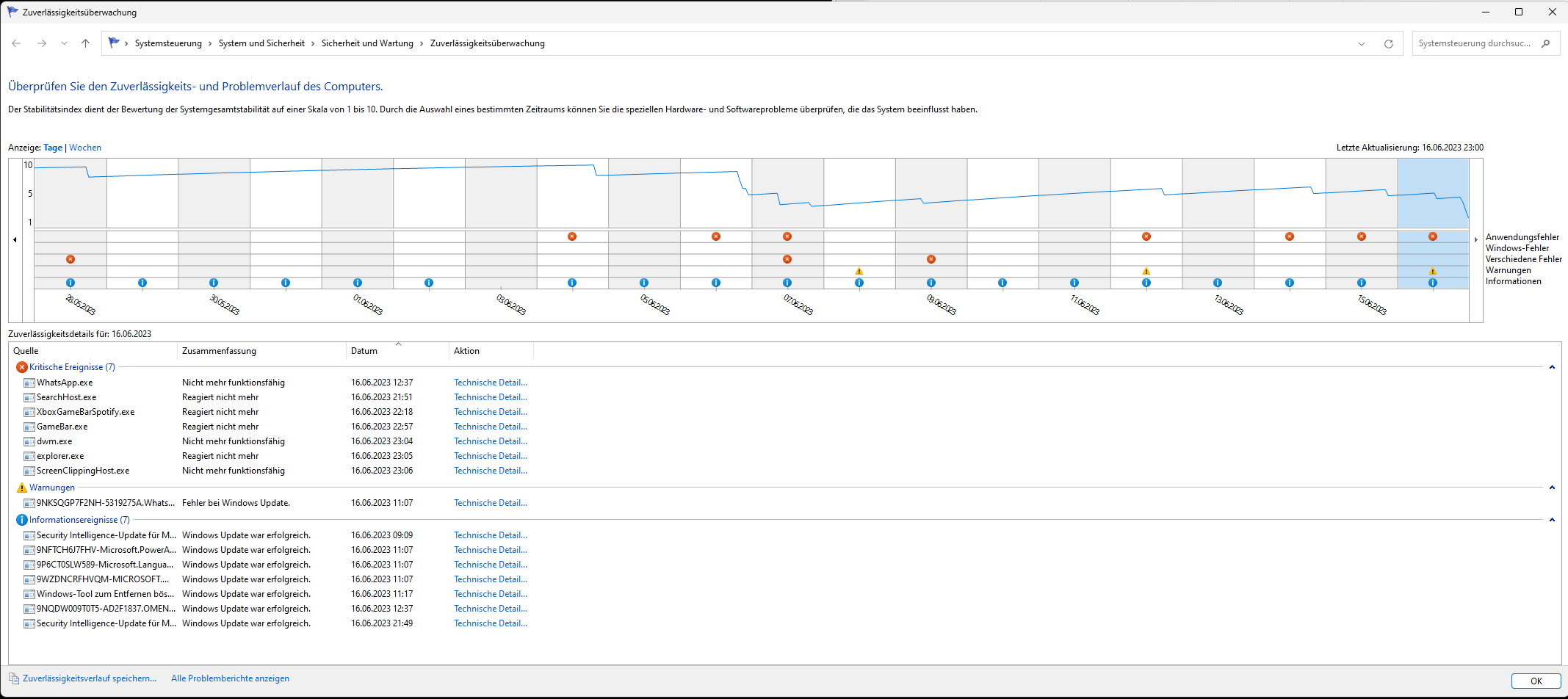Viewport: 1568px width, 699px height.
Task: Navigate to Sicherheit und Wartung breadcrumb
Action: [367, 43]
